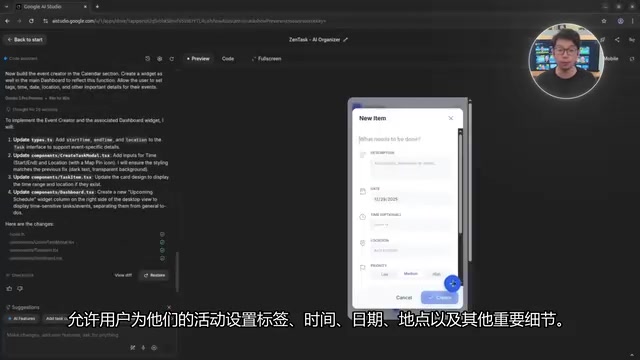Image resolution: width=640 pixels, height=360 pixels.
Task: Click the address bar URL
Action: tap(189, 21)
